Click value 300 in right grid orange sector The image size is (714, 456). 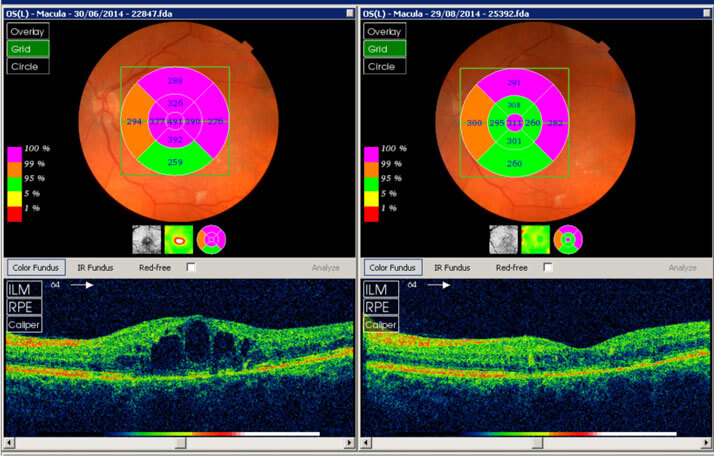click(474, 123)
